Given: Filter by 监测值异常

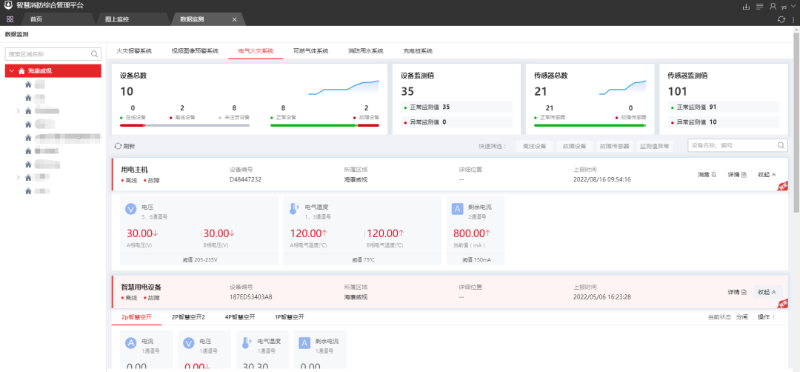Looking at the screenshot, I should 655,146.
